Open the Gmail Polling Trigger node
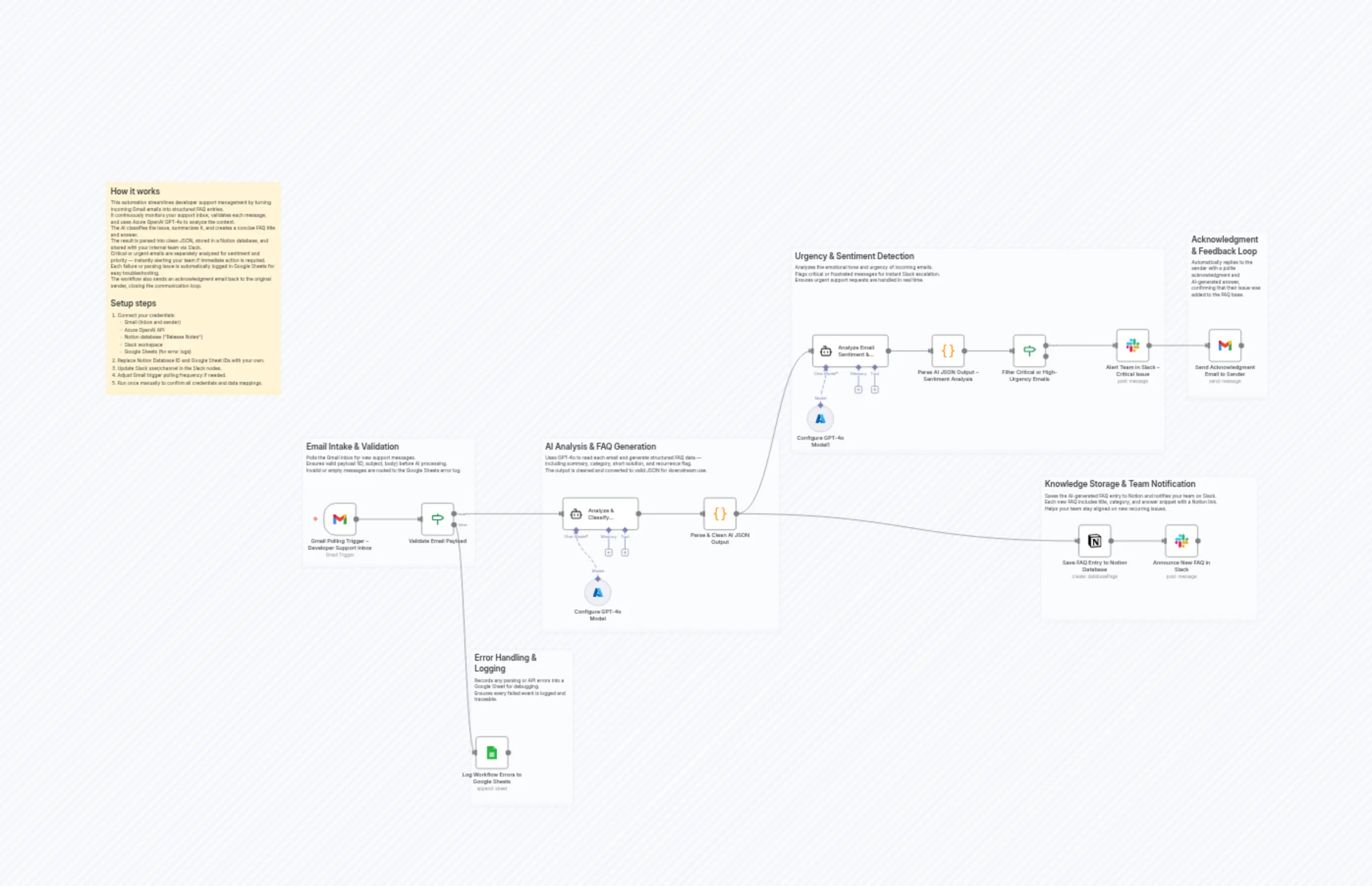 [x=339, y=518]
